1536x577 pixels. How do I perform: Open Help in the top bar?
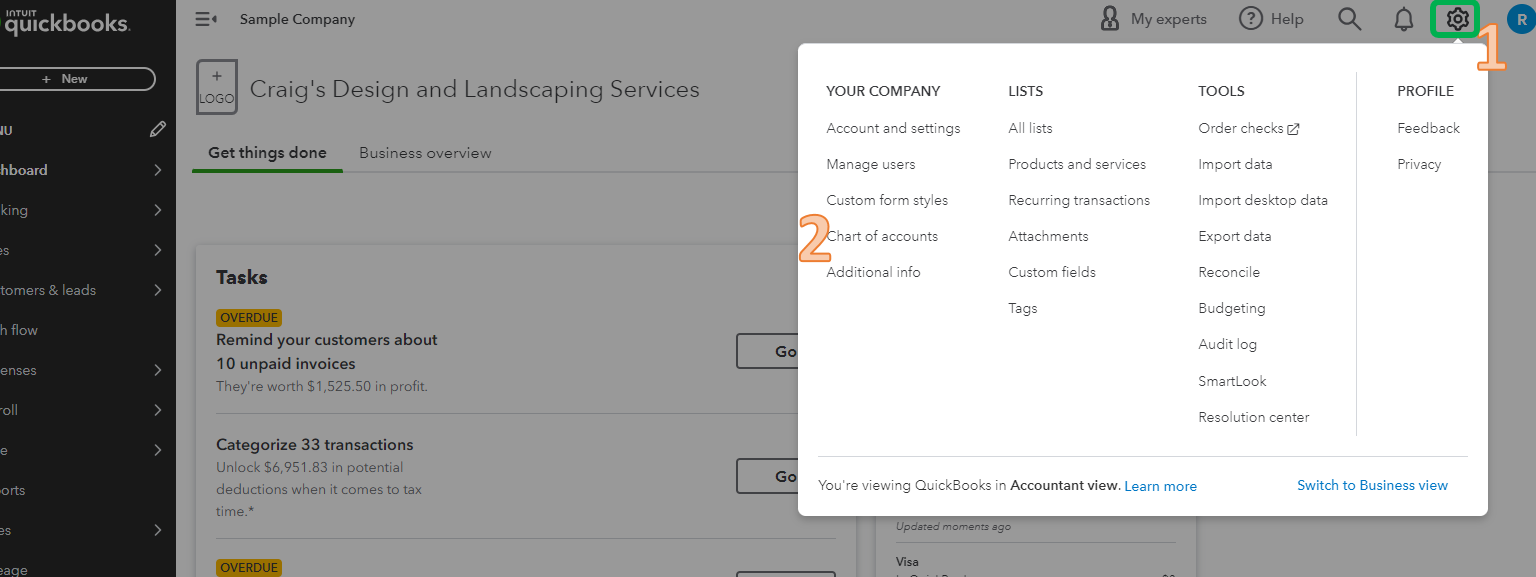point(1271,19)
